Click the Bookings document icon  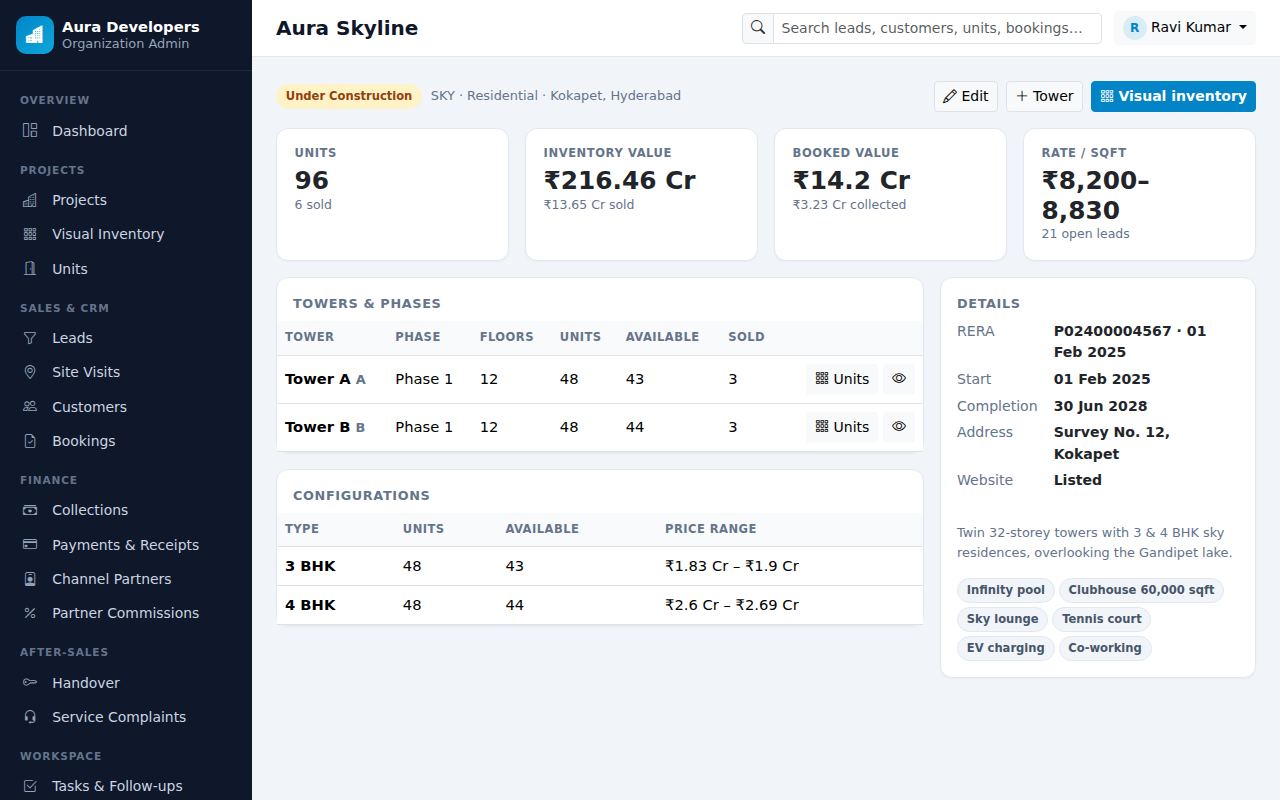(30, 441)
